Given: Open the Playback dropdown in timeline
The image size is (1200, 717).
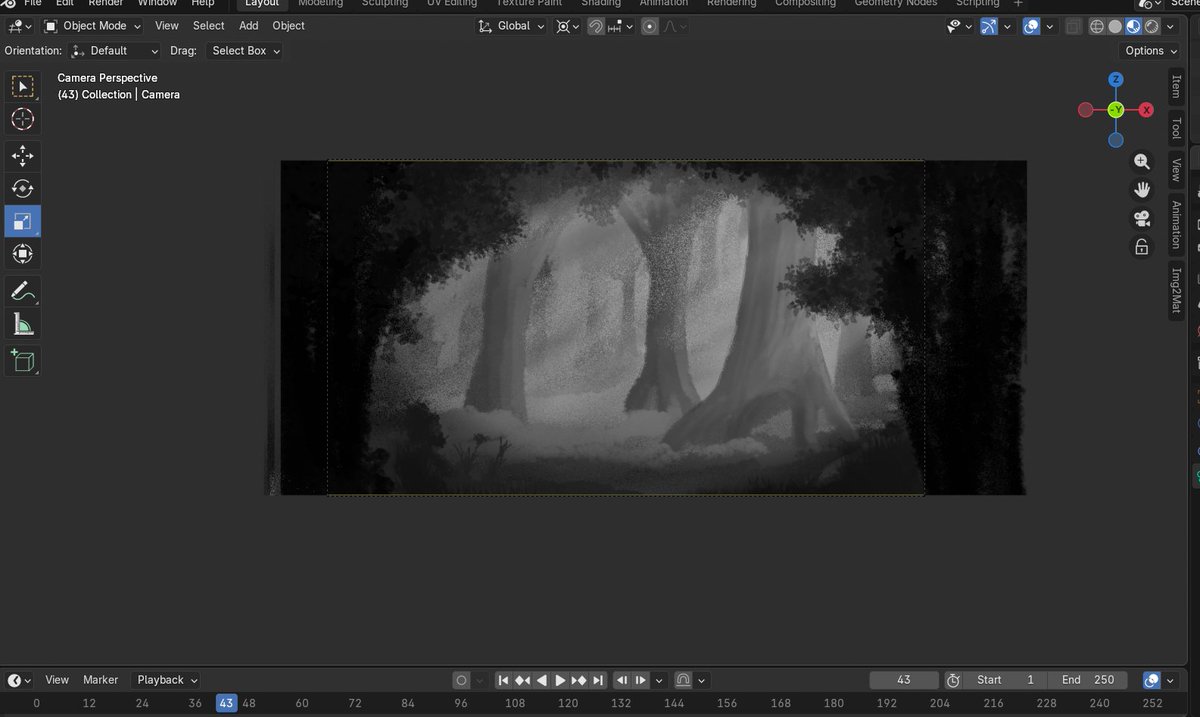Looking at the screenshot, I should [x=166, y=680].
